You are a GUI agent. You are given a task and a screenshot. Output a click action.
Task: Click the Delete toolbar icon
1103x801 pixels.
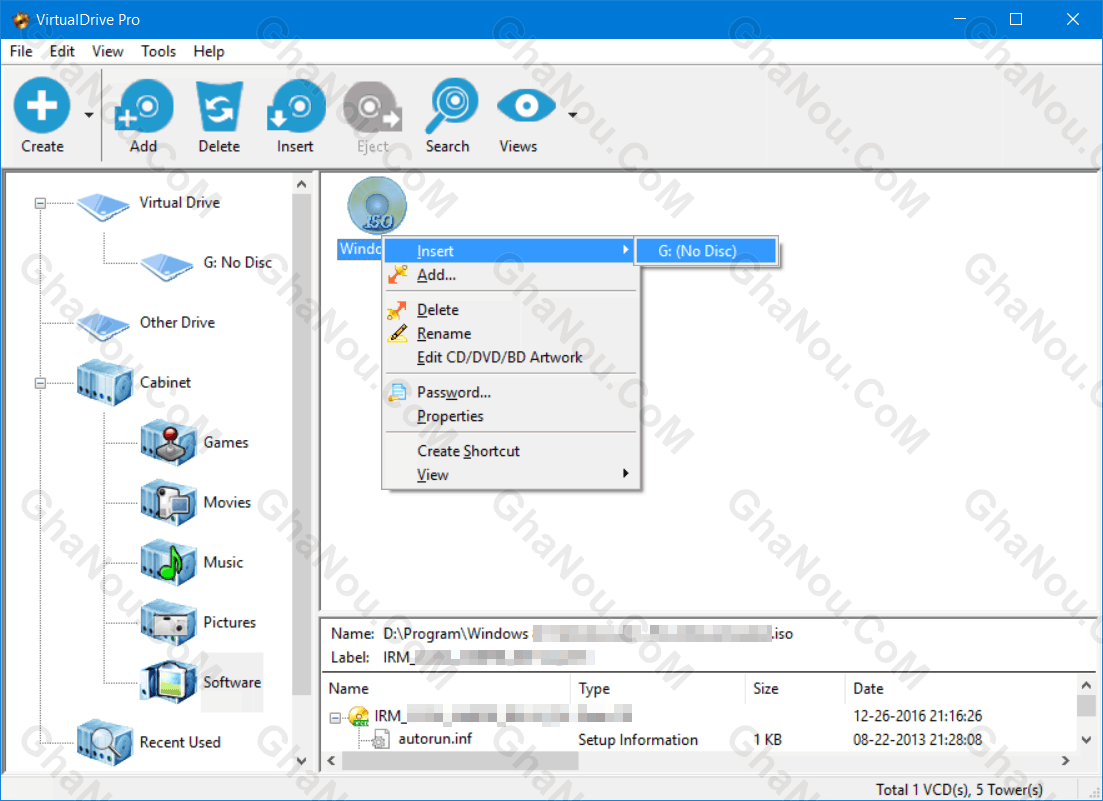(219, 106)
